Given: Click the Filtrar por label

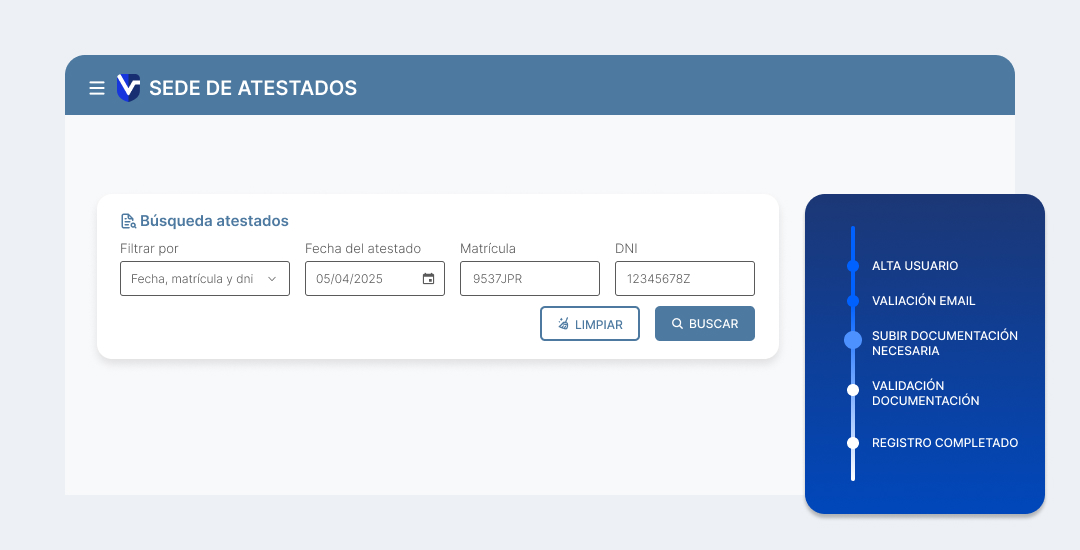Looking at the screenshot, I should 149,248.
